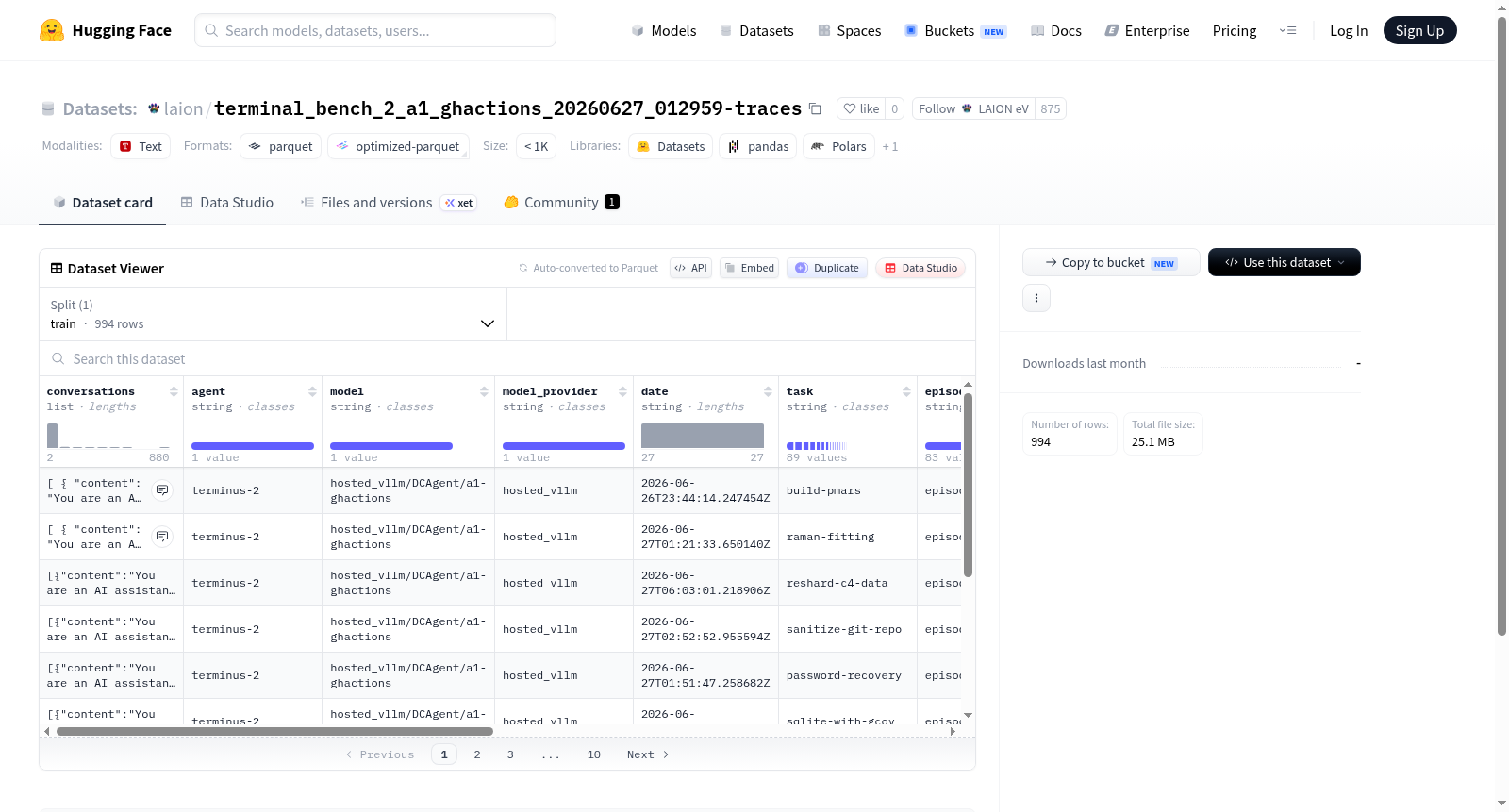Focus the Search this dataset field
This screenshot has height=812, width=1509.
[507, 359]
